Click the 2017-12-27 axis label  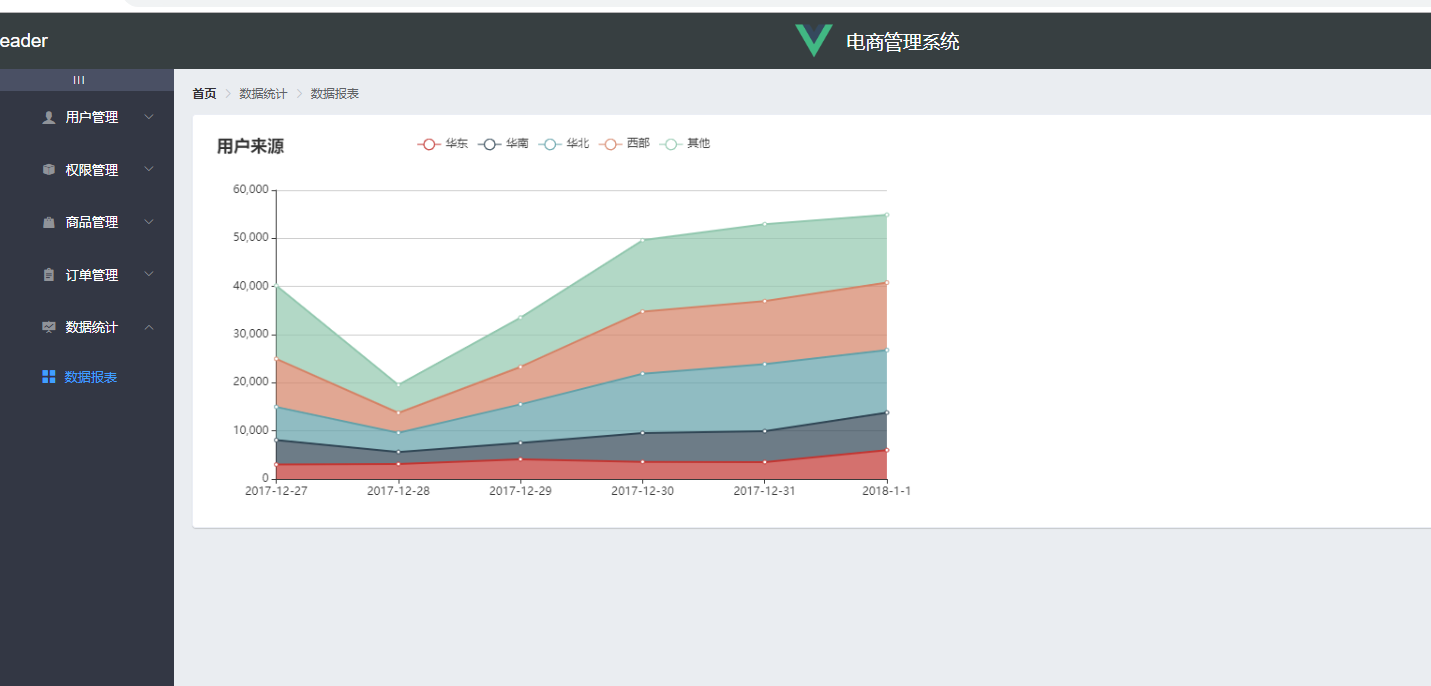(x=276, y=491)
